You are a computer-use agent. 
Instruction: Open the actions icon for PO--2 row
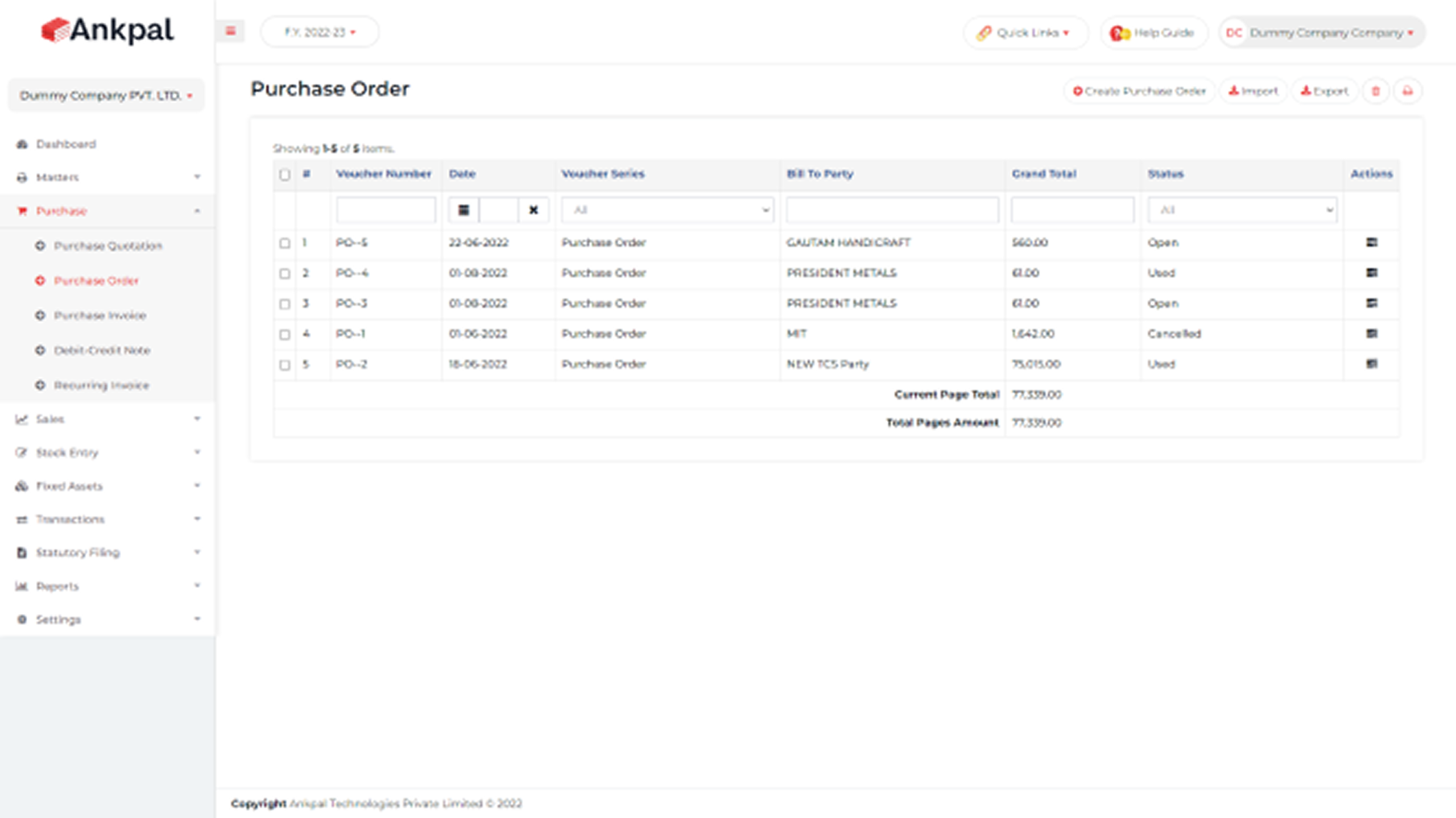point(1371,364)
